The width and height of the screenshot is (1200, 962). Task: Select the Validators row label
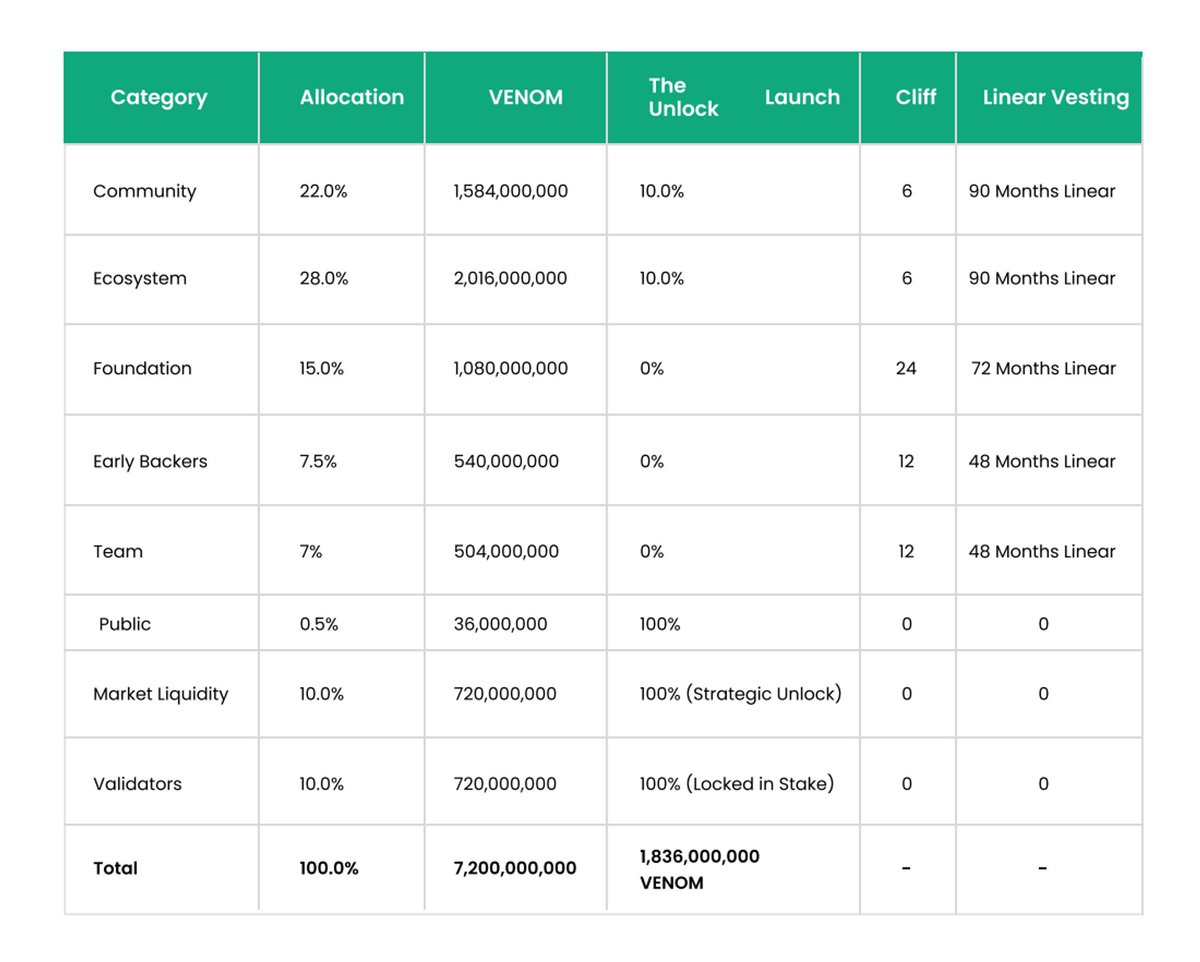[137, 783]
